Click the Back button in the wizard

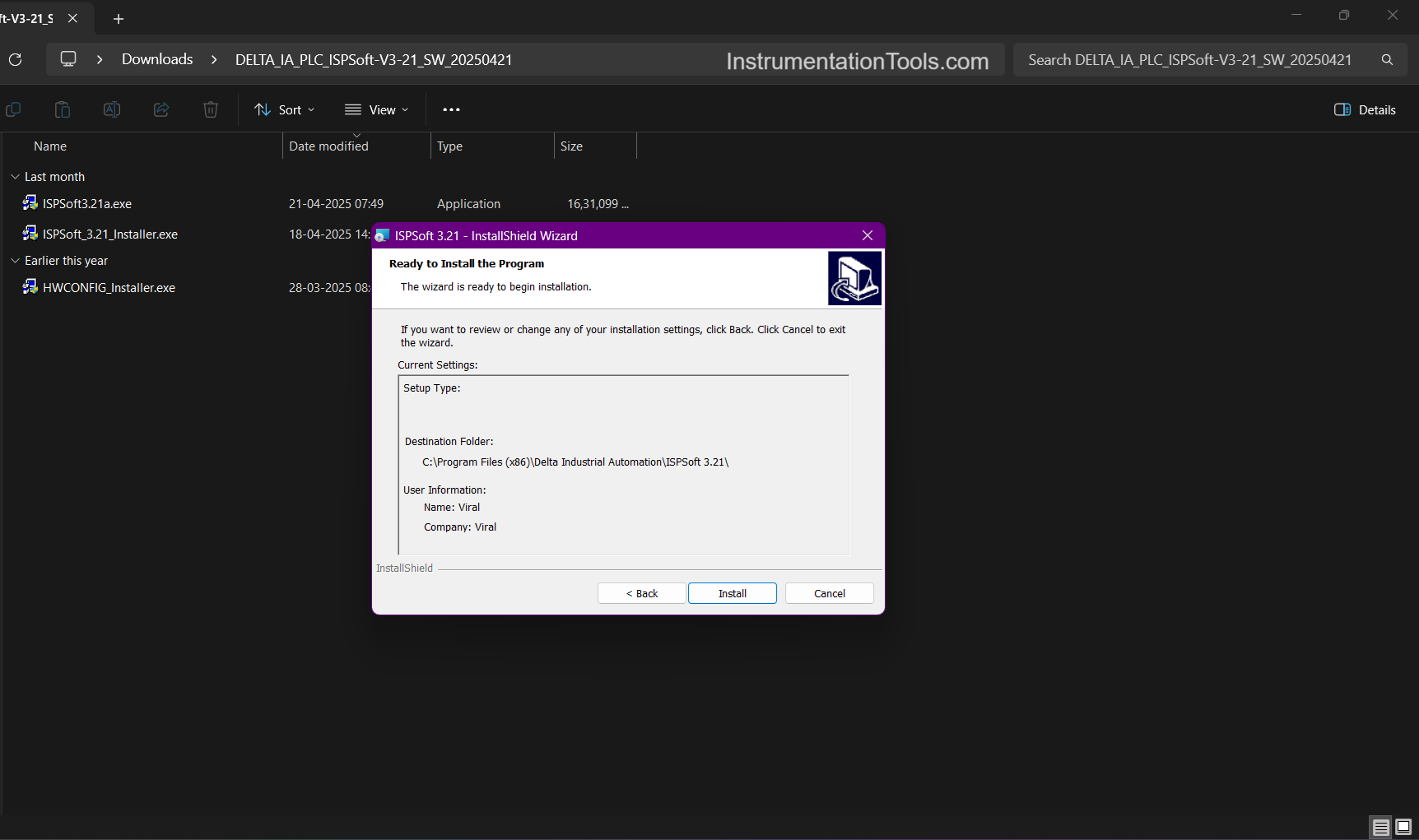(x=641, y=593)
